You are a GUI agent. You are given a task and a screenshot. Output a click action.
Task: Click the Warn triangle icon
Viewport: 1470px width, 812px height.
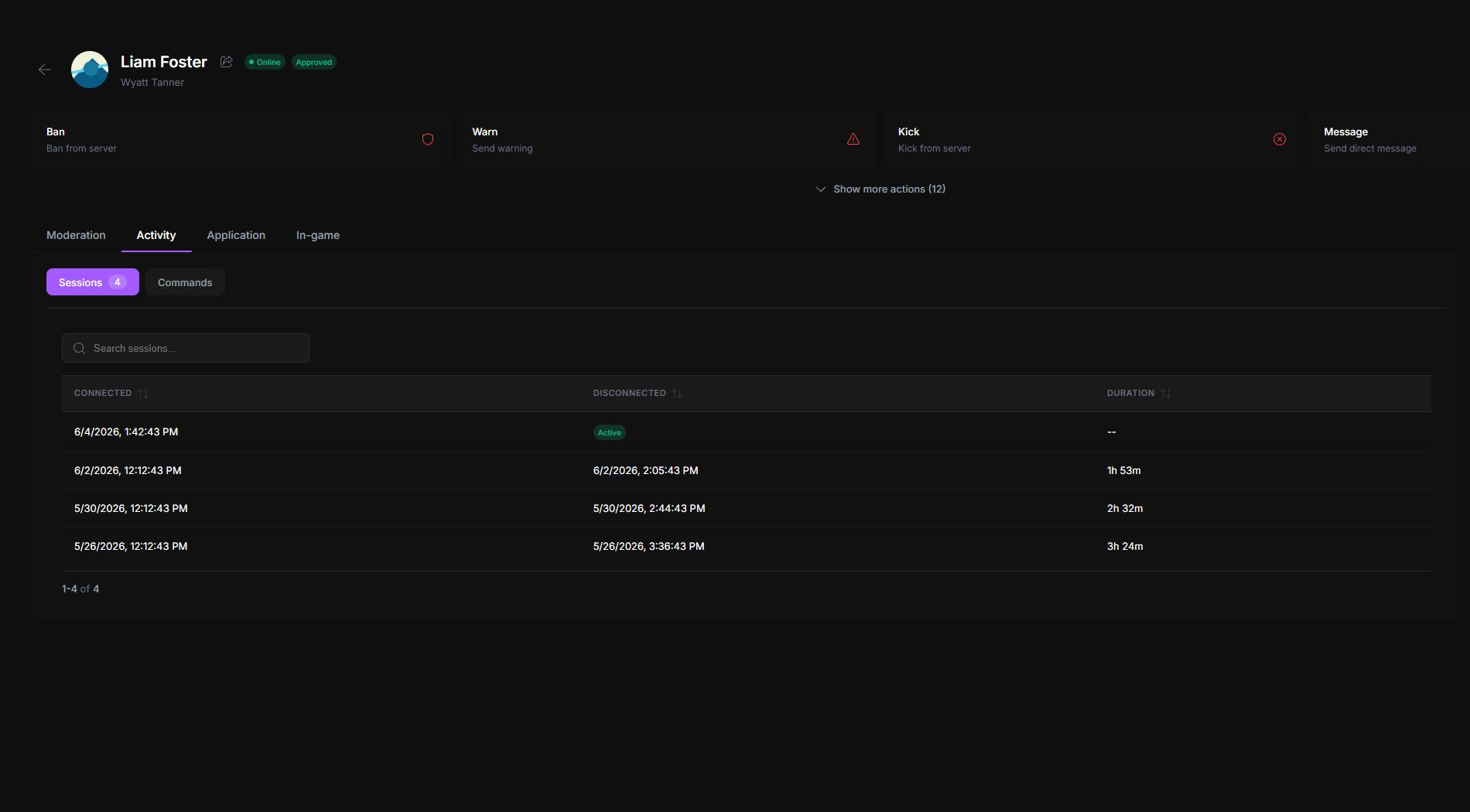pos(853,139)
